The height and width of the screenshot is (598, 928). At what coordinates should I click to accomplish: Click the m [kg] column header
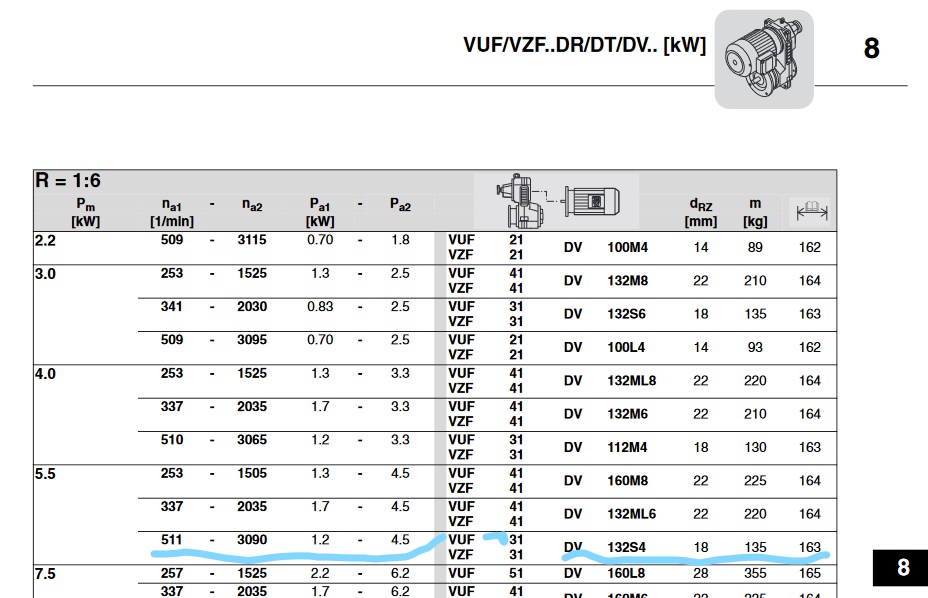(x=755, y=212)
